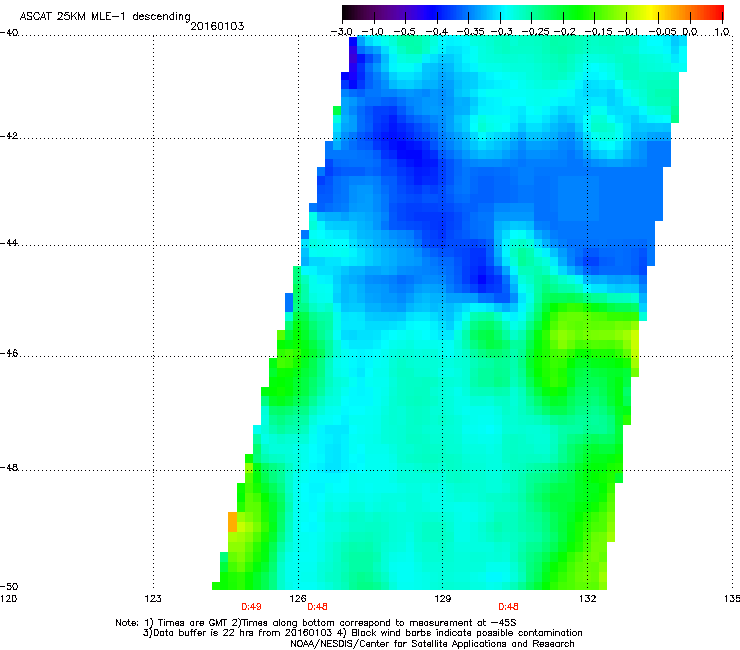Click the NOAA/NESDIS credit line
This screenshot has width=740, height=650.
[432, 644]
